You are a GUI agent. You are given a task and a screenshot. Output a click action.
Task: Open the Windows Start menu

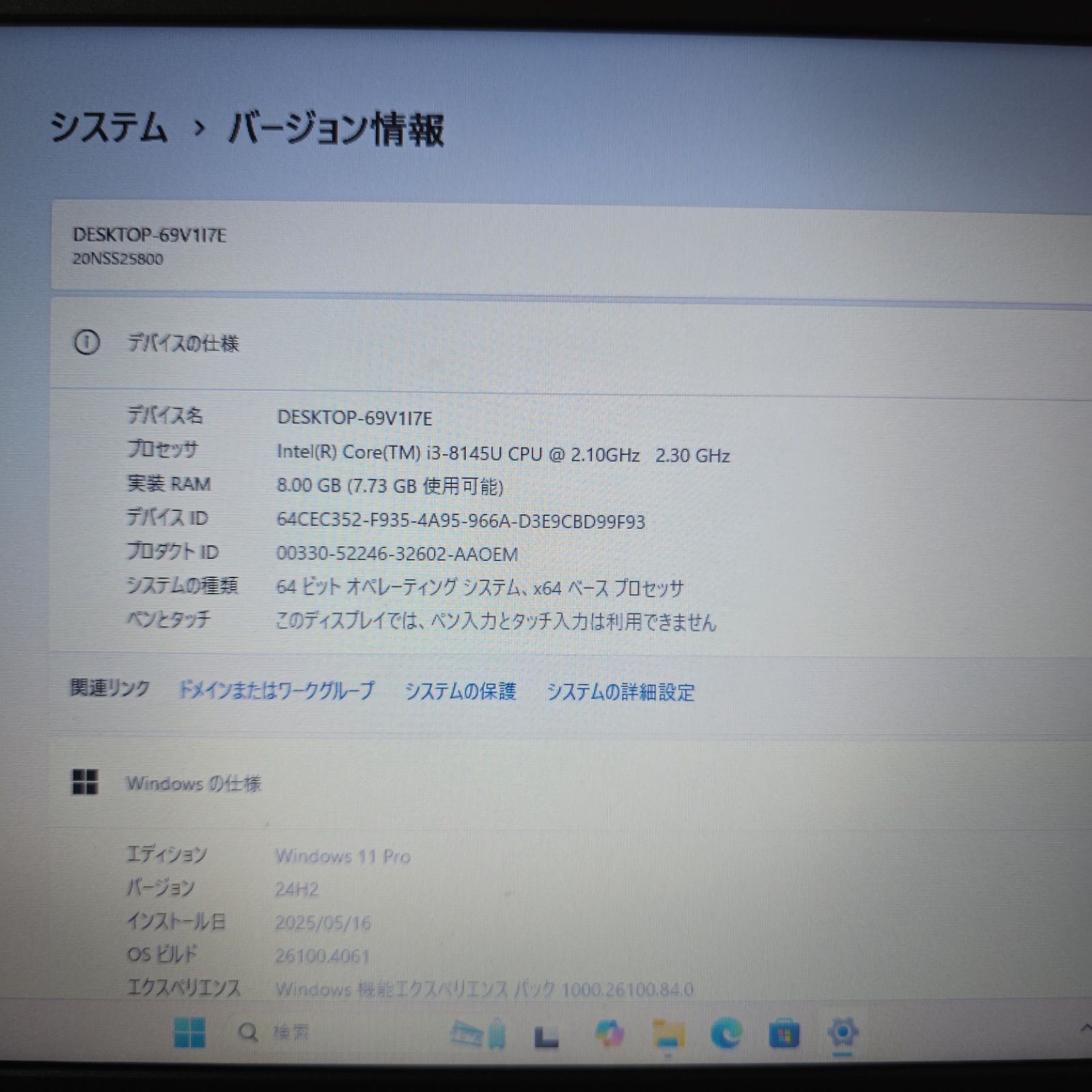(x=190, y=1031)
